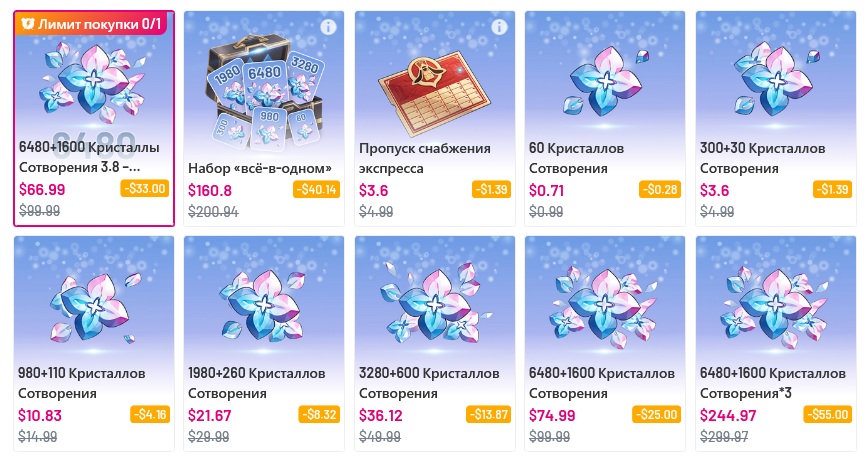
Task: Open the 6480+1600 Кристаллов Сотворения*3 title
Action: (x=772, y=383)
